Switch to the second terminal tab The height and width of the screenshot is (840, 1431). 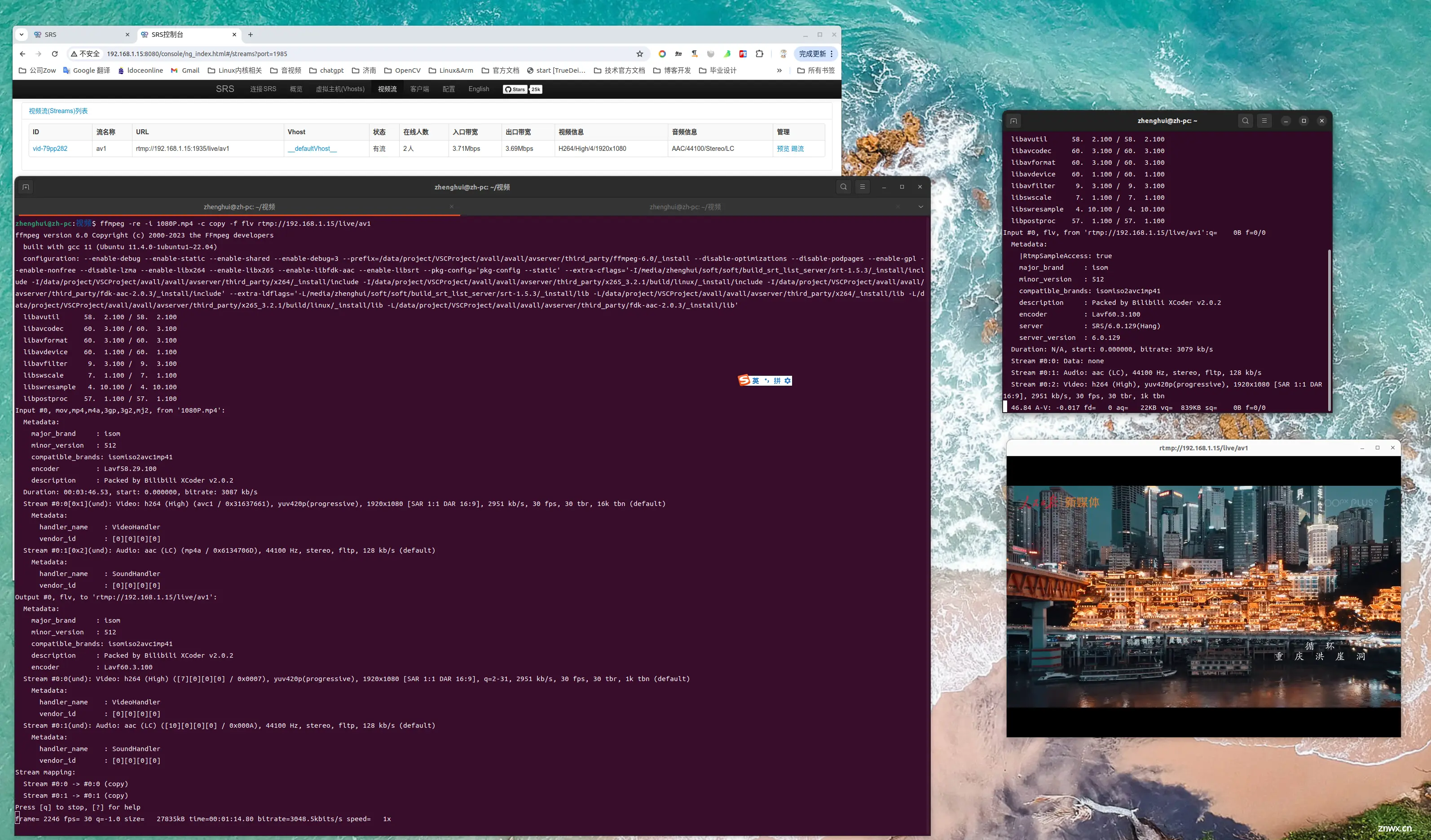(x=685, y=207)
